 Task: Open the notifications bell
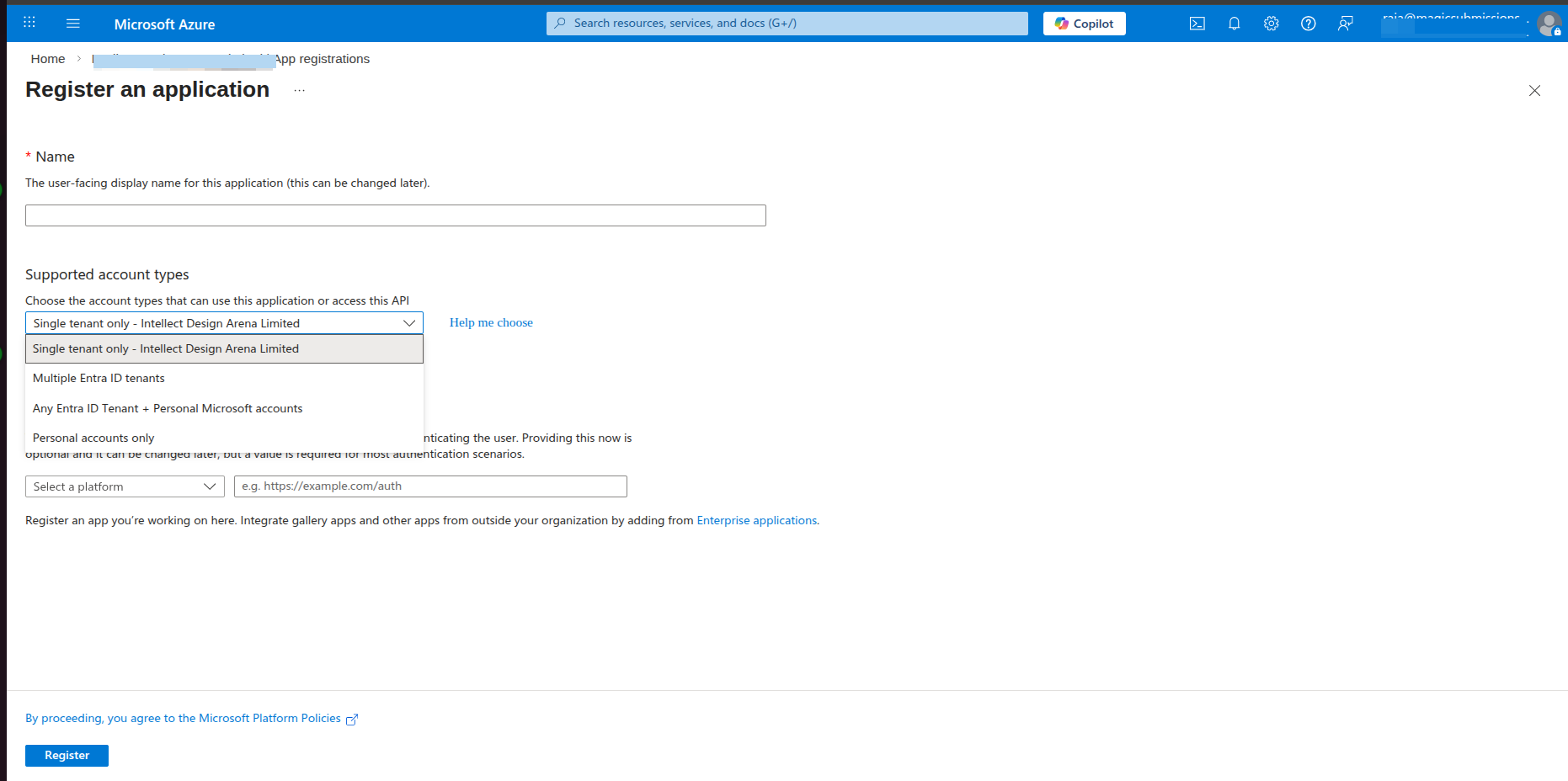(1235, 24)
